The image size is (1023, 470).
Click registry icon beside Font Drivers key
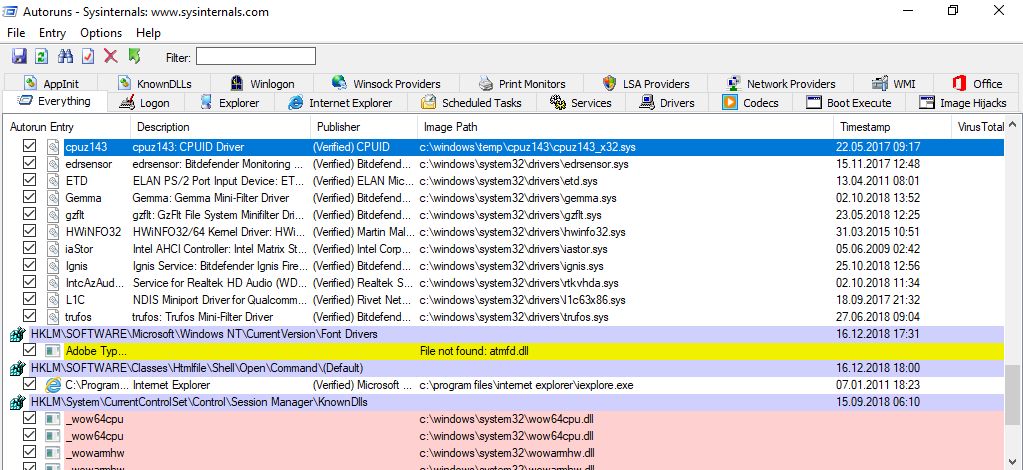pos(17,334)
